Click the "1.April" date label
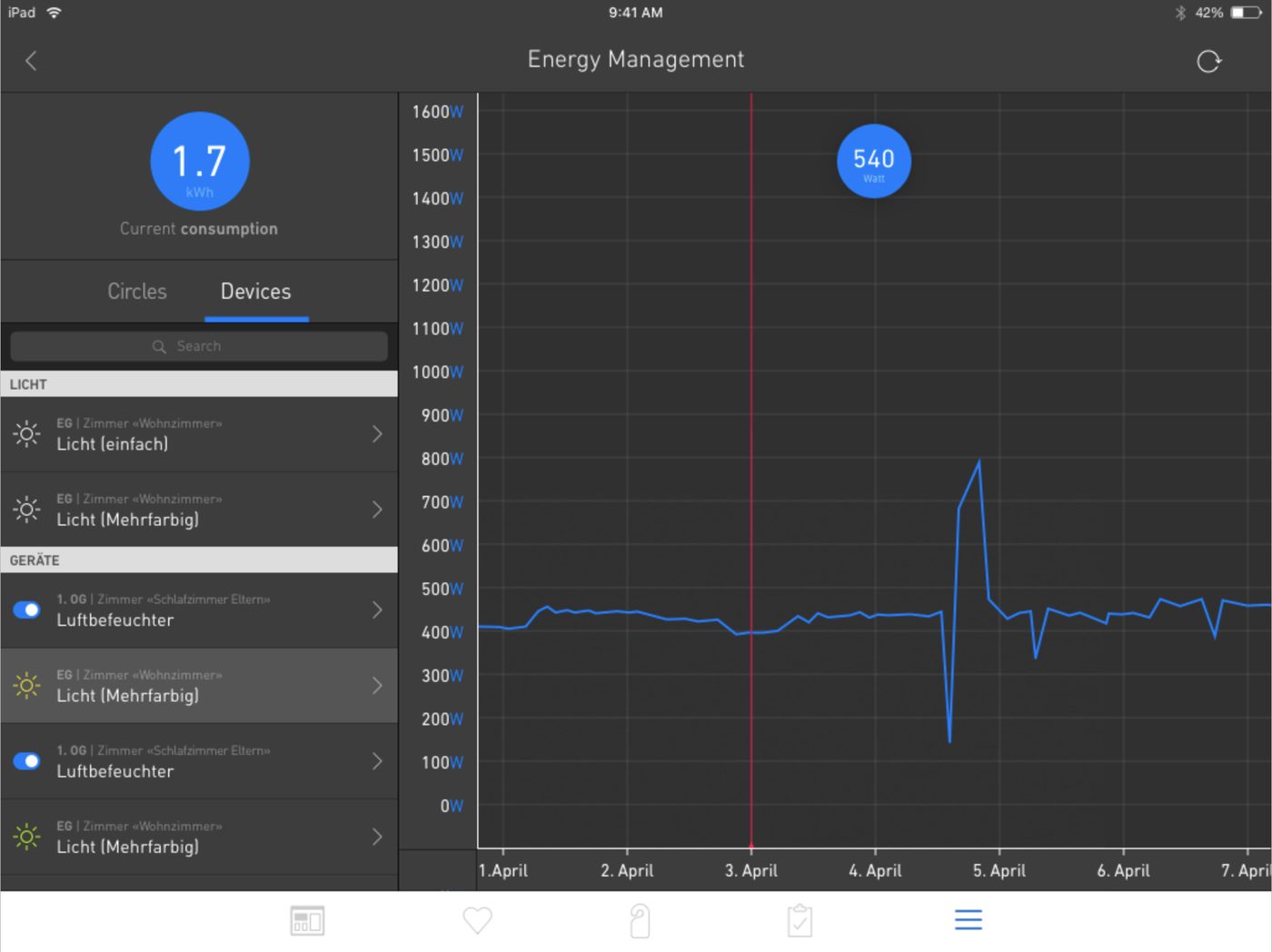Image resolution: width=1272 pixels, height=952 pixels. tap(503, 870)
